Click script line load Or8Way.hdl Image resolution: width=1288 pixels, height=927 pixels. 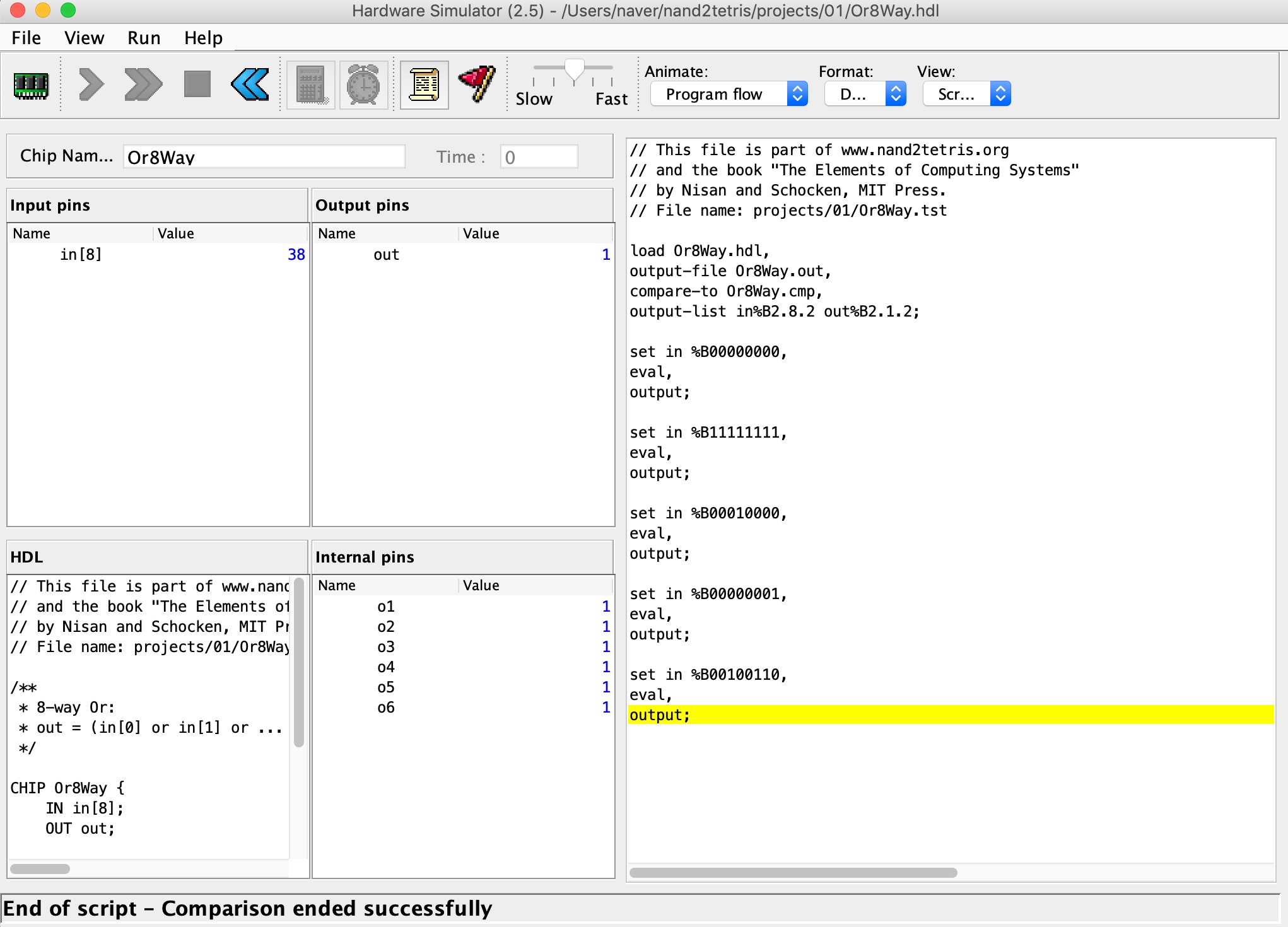pyautogui.click(x=700, y=250)
